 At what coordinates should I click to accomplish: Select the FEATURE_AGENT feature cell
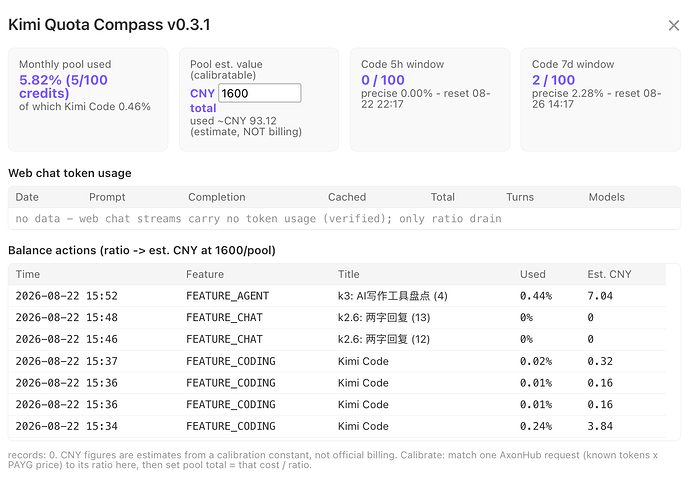pos(228,296)
